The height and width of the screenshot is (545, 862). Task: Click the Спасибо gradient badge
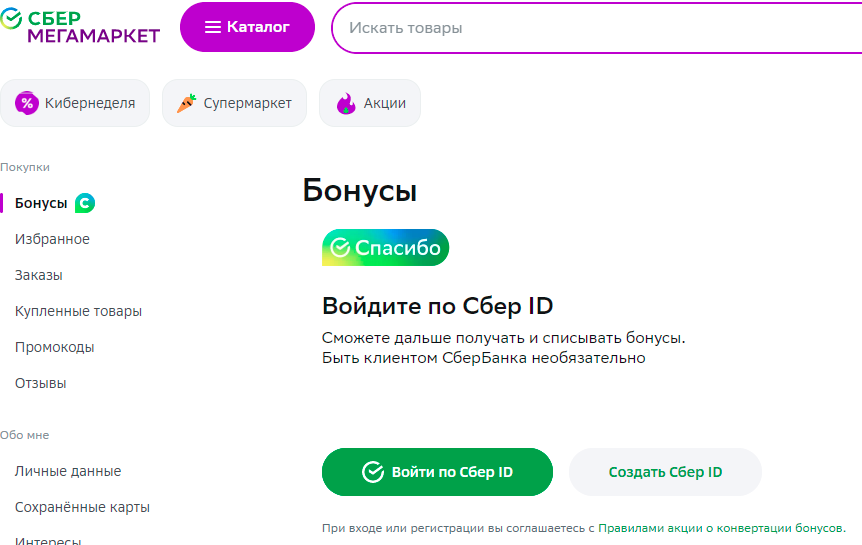tap(385, 247)
